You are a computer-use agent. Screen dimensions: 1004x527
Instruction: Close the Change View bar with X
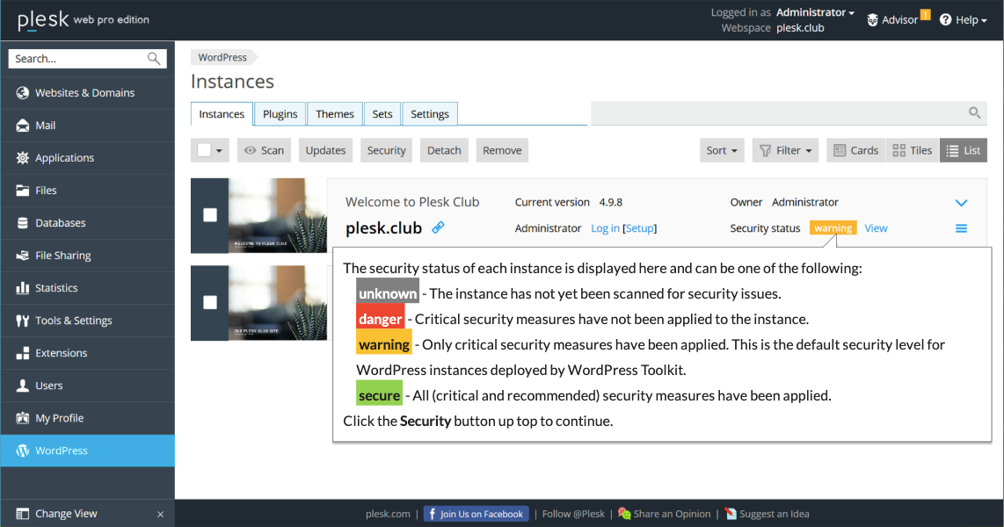click(160, 514)
